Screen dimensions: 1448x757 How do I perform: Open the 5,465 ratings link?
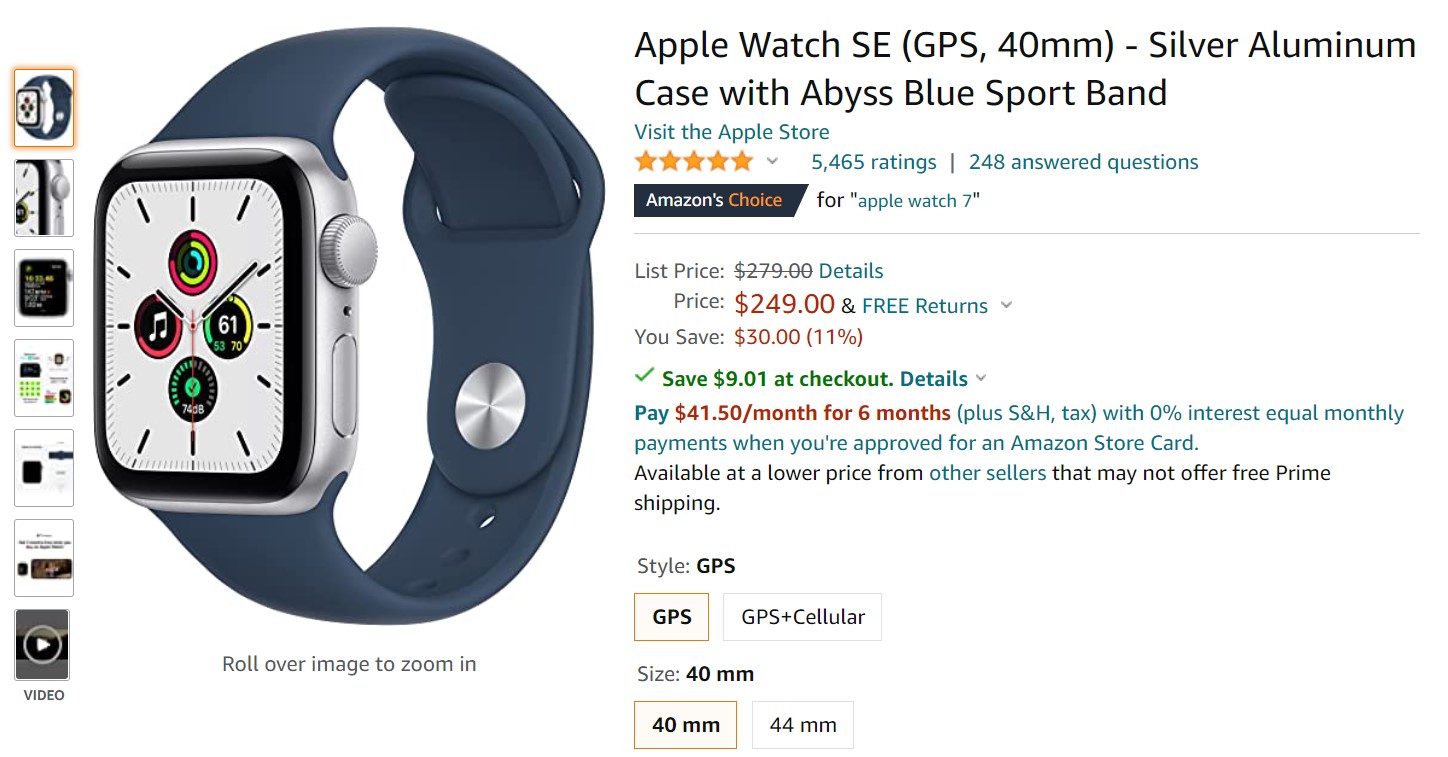click(873, 162)
